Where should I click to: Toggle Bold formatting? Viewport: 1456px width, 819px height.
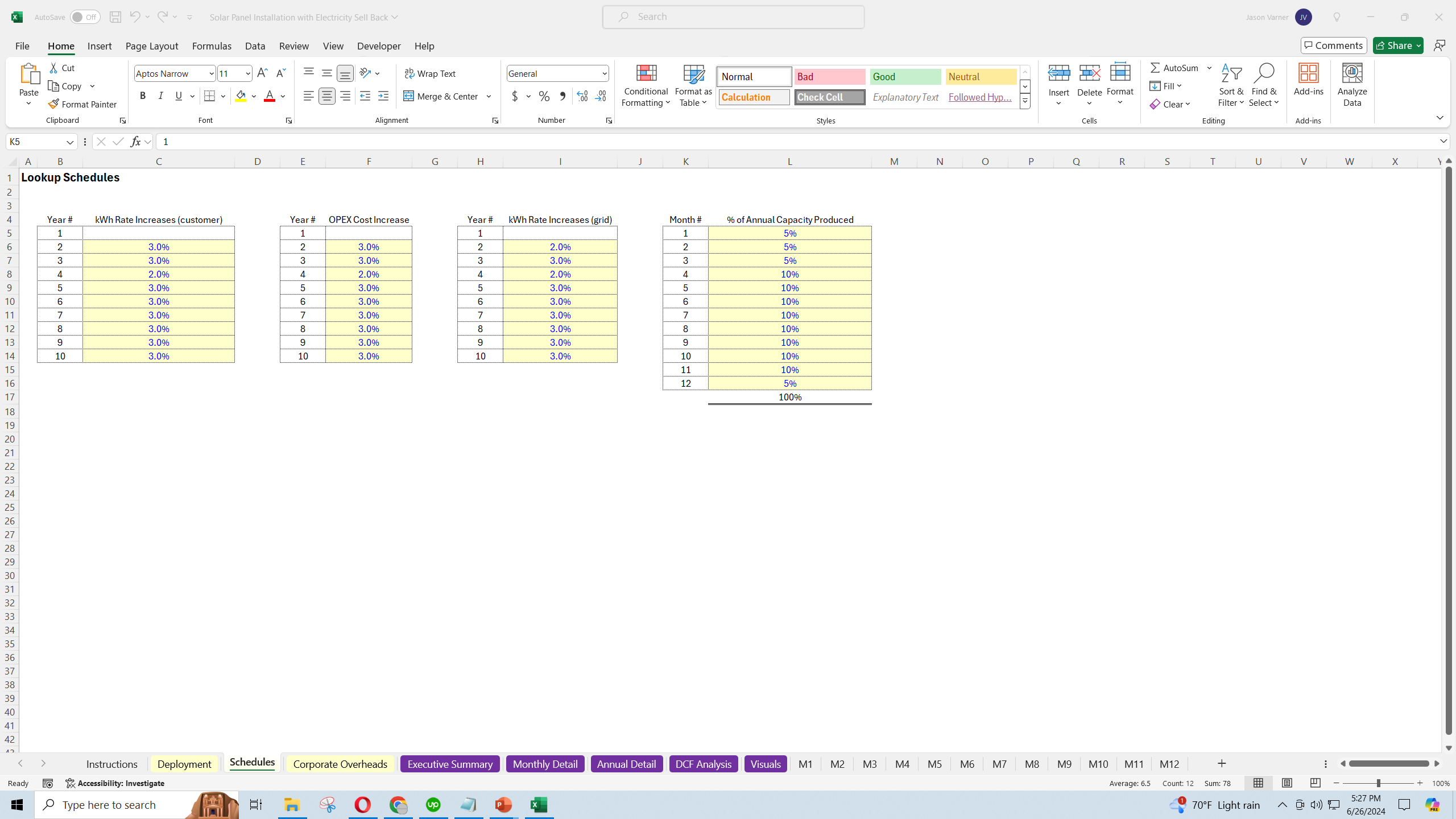[143, 96]
